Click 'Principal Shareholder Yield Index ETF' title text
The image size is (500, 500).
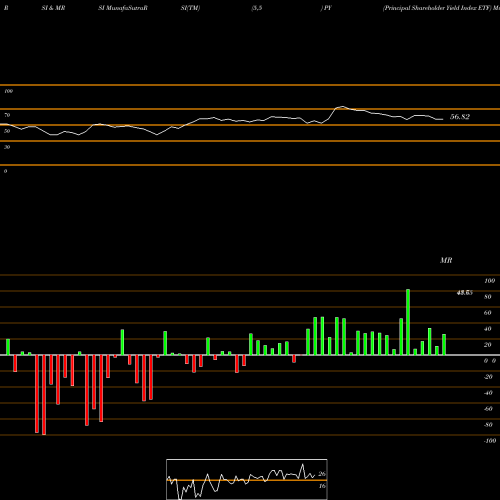point(437,8)
